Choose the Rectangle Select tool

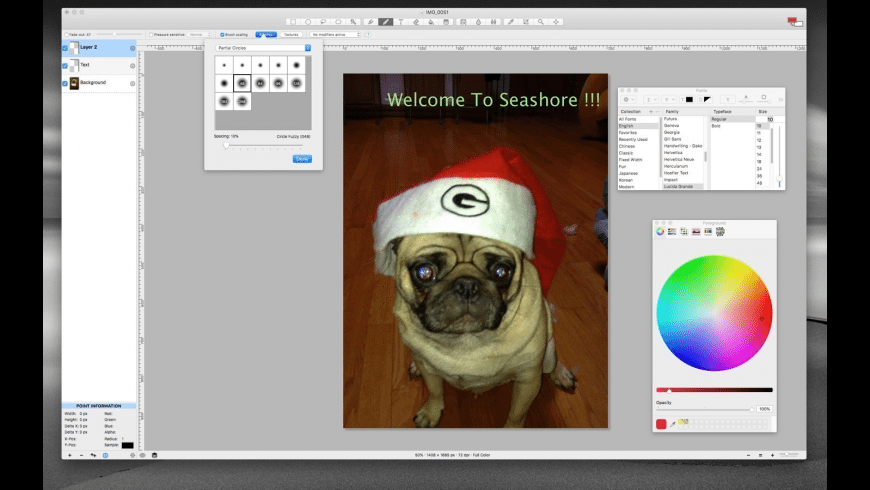tap(292, 21)
